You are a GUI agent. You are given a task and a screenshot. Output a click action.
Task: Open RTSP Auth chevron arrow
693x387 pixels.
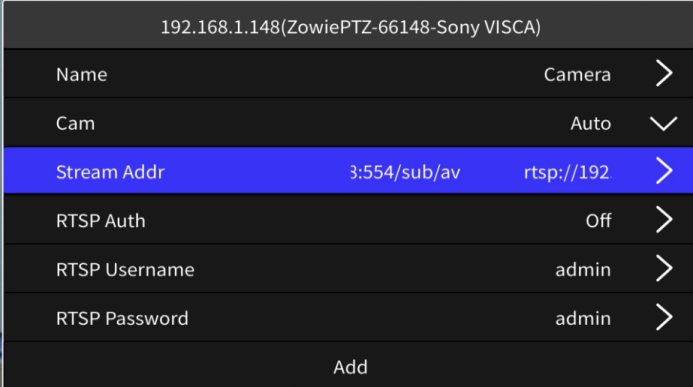[664, 220]
